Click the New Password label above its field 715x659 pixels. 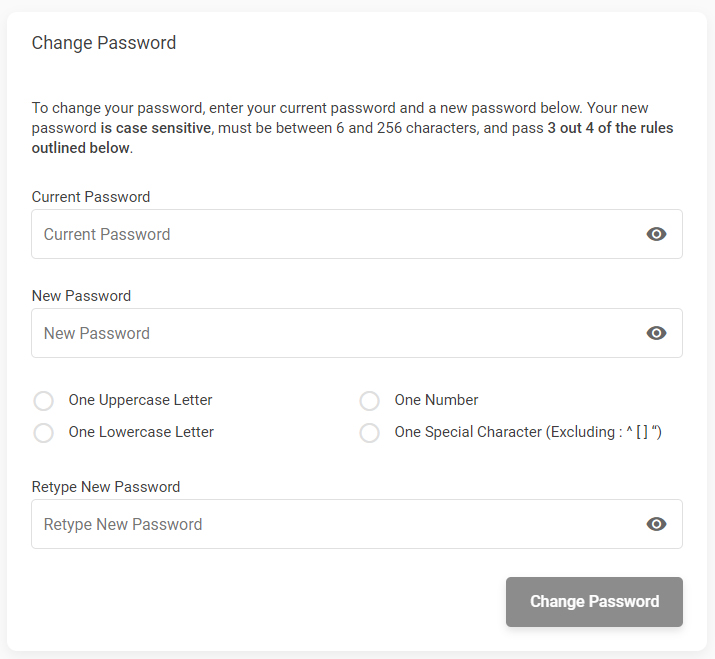(81, 296)
